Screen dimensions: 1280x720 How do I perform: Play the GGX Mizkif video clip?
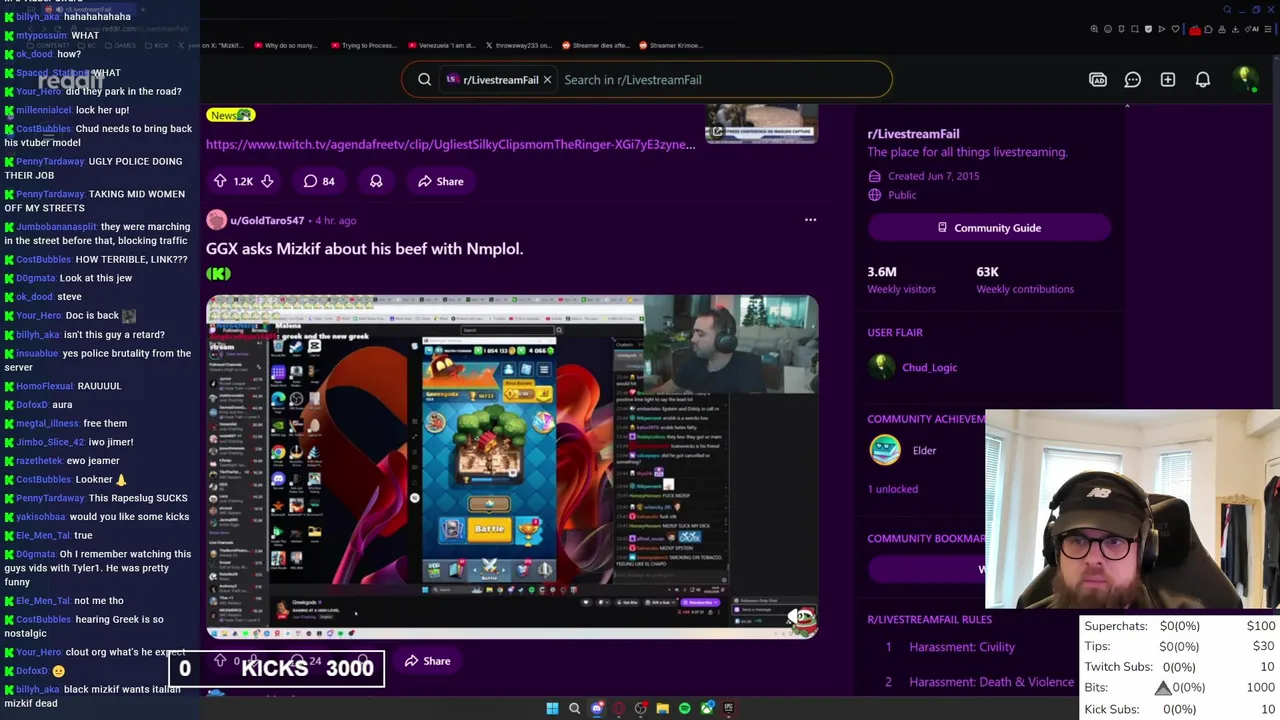pyautogui.click(x=512, y=467)
